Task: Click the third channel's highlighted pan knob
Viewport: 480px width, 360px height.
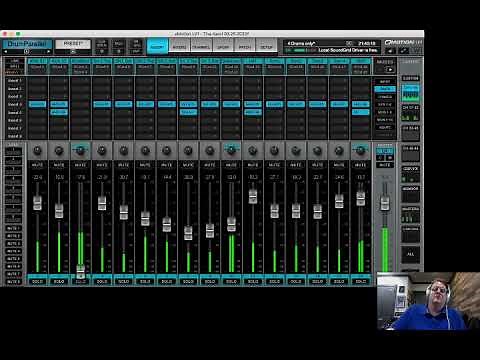Action: [80, 151]
